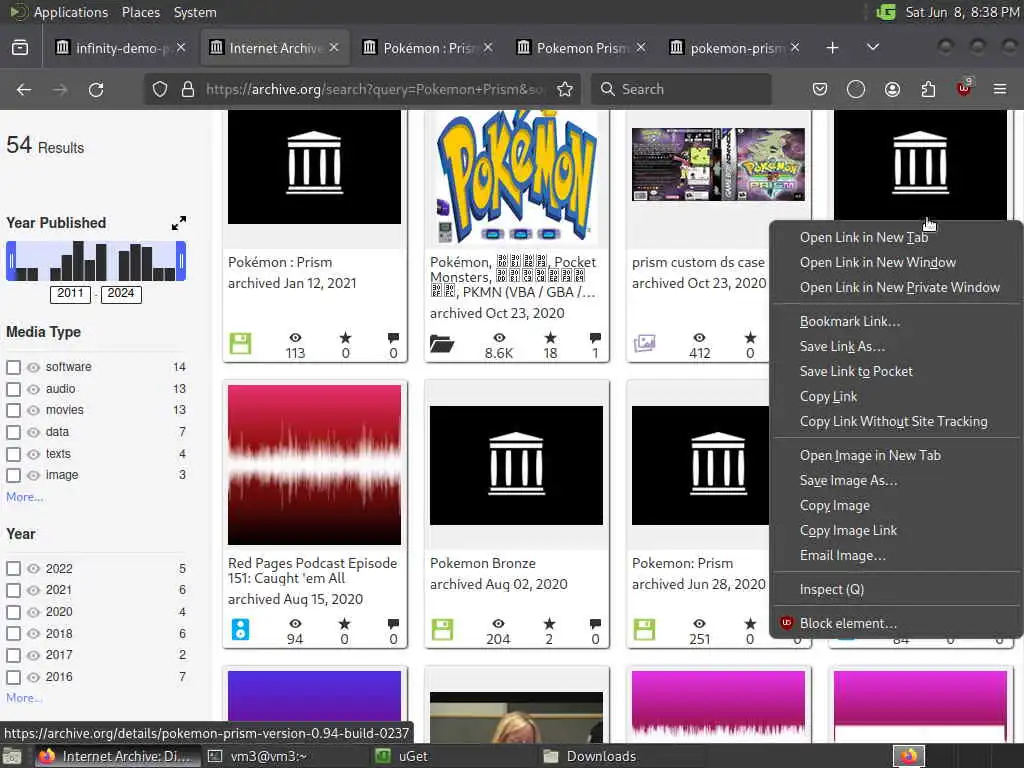Image resolution: width=1024 pixels, height=768 pixels.
Task: Click the 2011 start year field
Action: [x=71, y=293]
